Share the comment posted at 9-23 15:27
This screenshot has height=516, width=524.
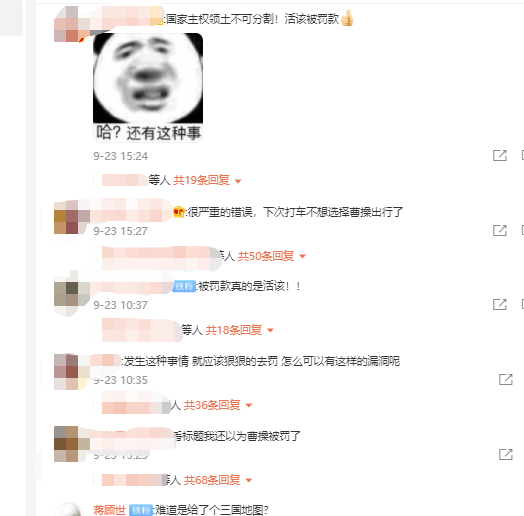tap(500, 230)
